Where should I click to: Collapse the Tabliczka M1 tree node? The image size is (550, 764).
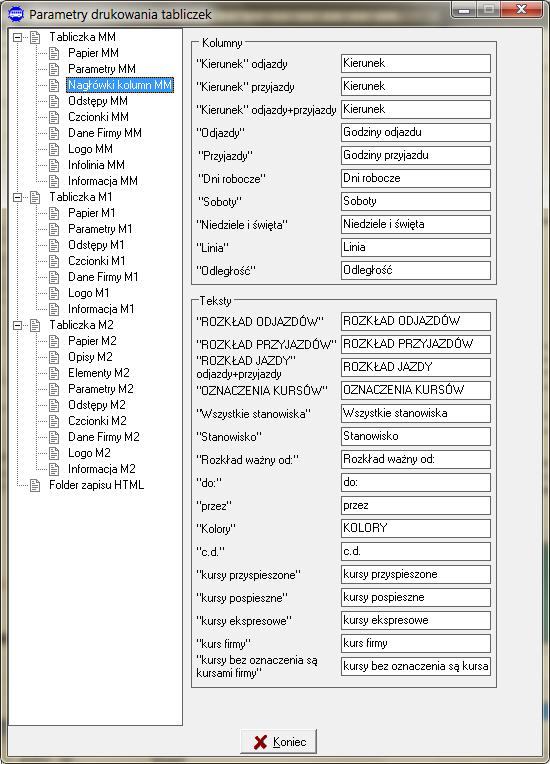[18, 197]
